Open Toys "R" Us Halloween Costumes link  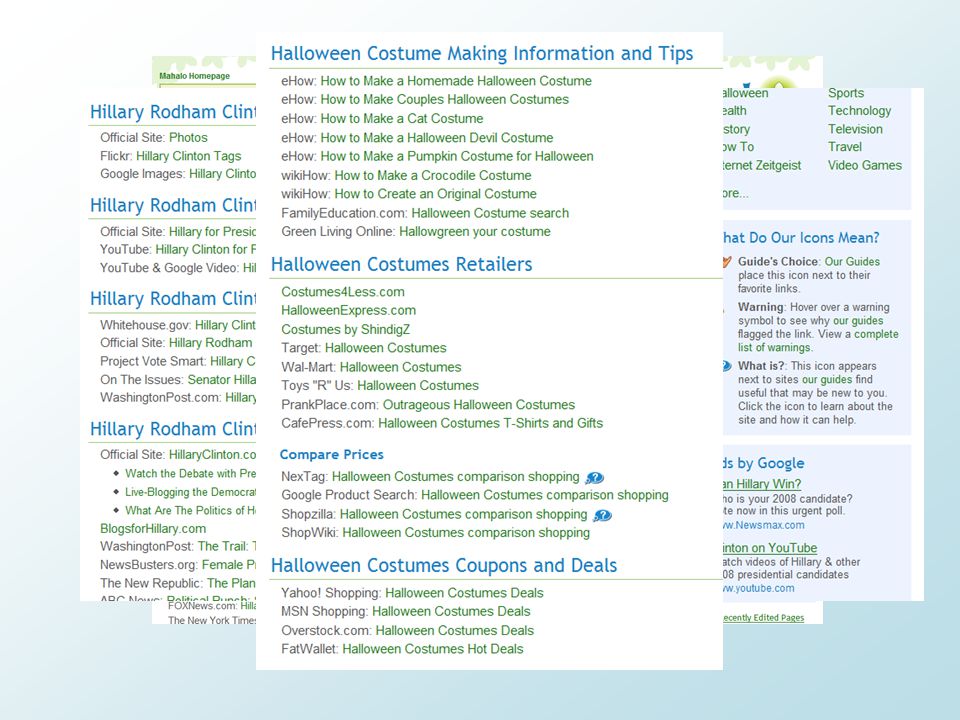[418, 386]
